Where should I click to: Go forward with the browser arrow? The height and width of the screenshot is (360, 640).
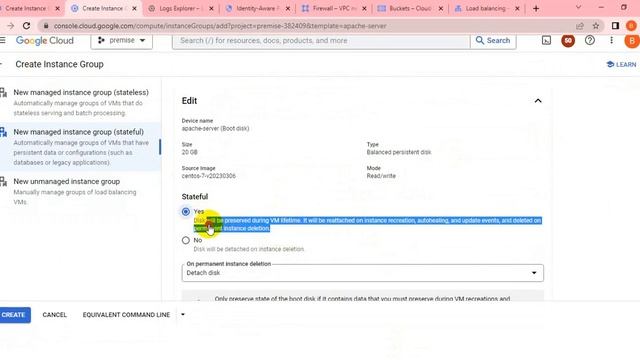11,26
